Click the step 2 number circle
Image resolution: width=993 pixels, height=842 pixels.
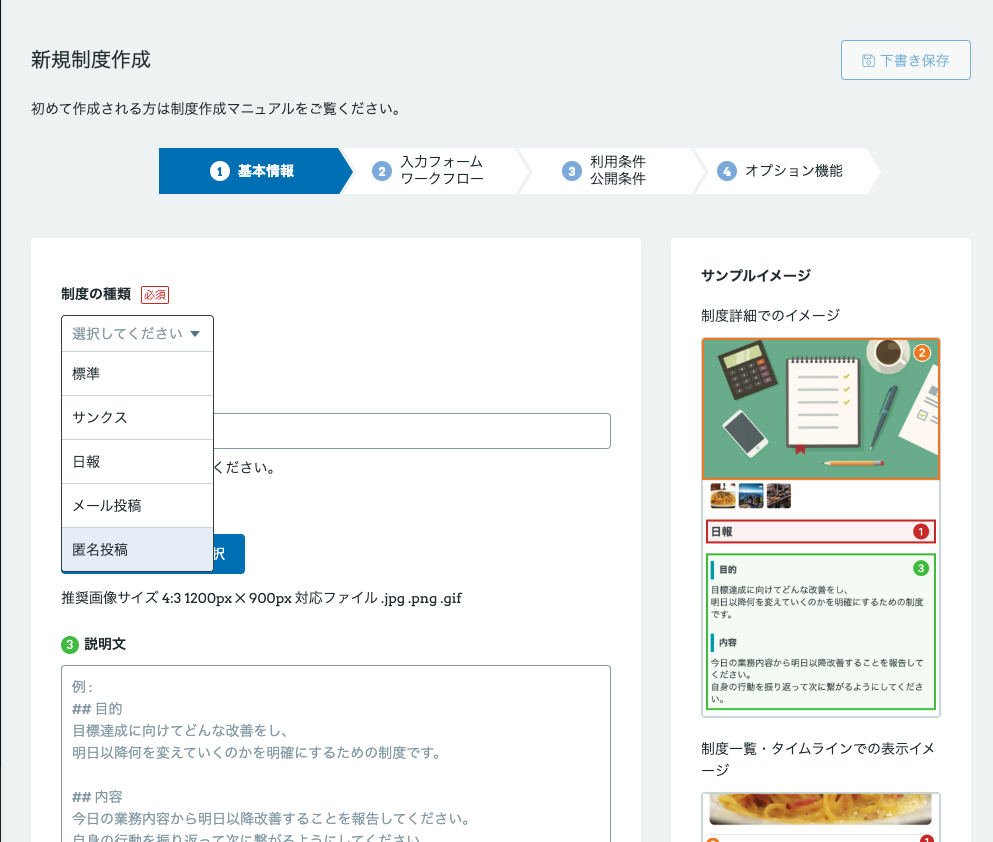click(x=382, y=171)
